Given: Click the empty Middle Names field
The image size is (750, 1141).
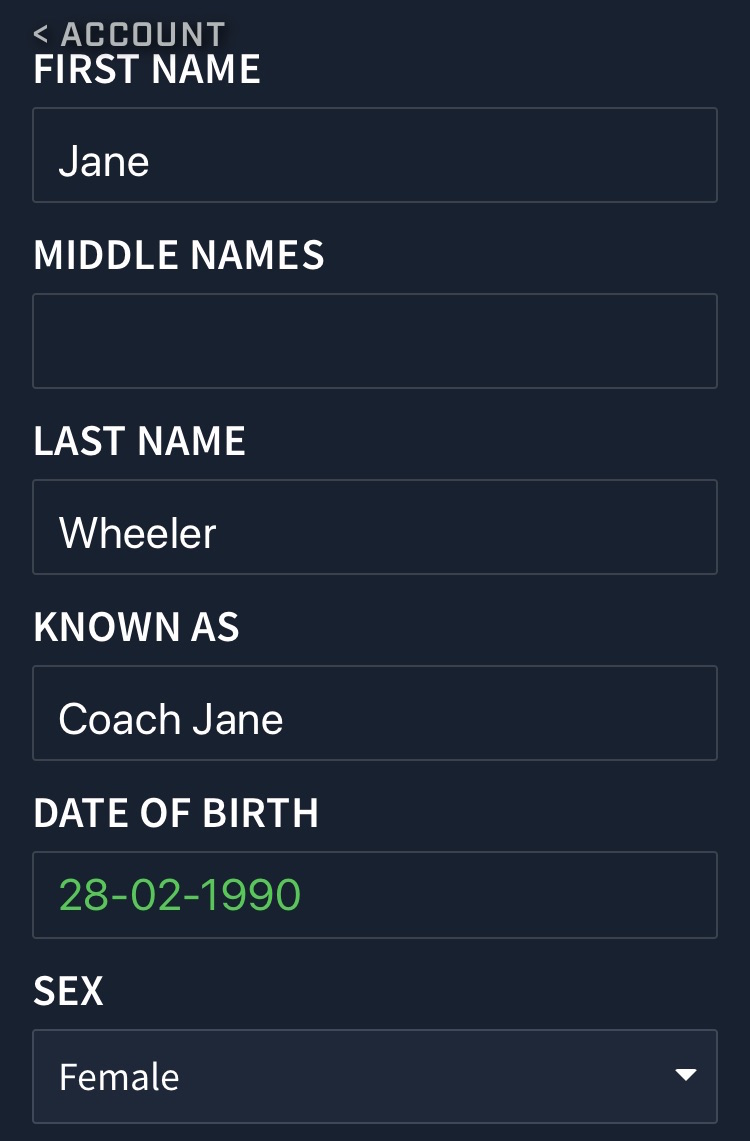Looking at the screenshot, I should [x=375, y=341].
